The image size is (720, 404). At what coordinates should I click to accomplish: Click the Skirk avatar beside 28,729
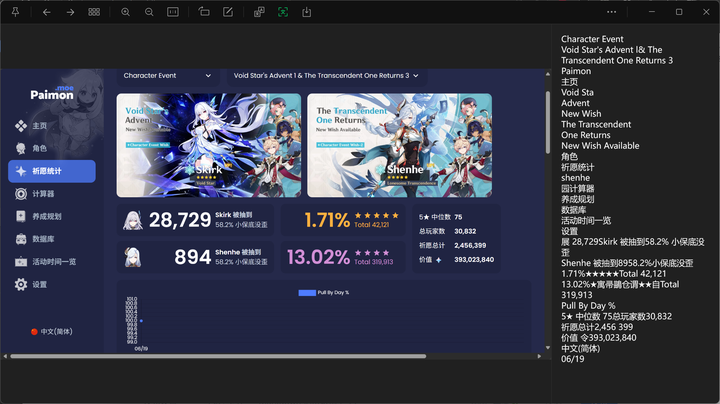coord(133,220)
